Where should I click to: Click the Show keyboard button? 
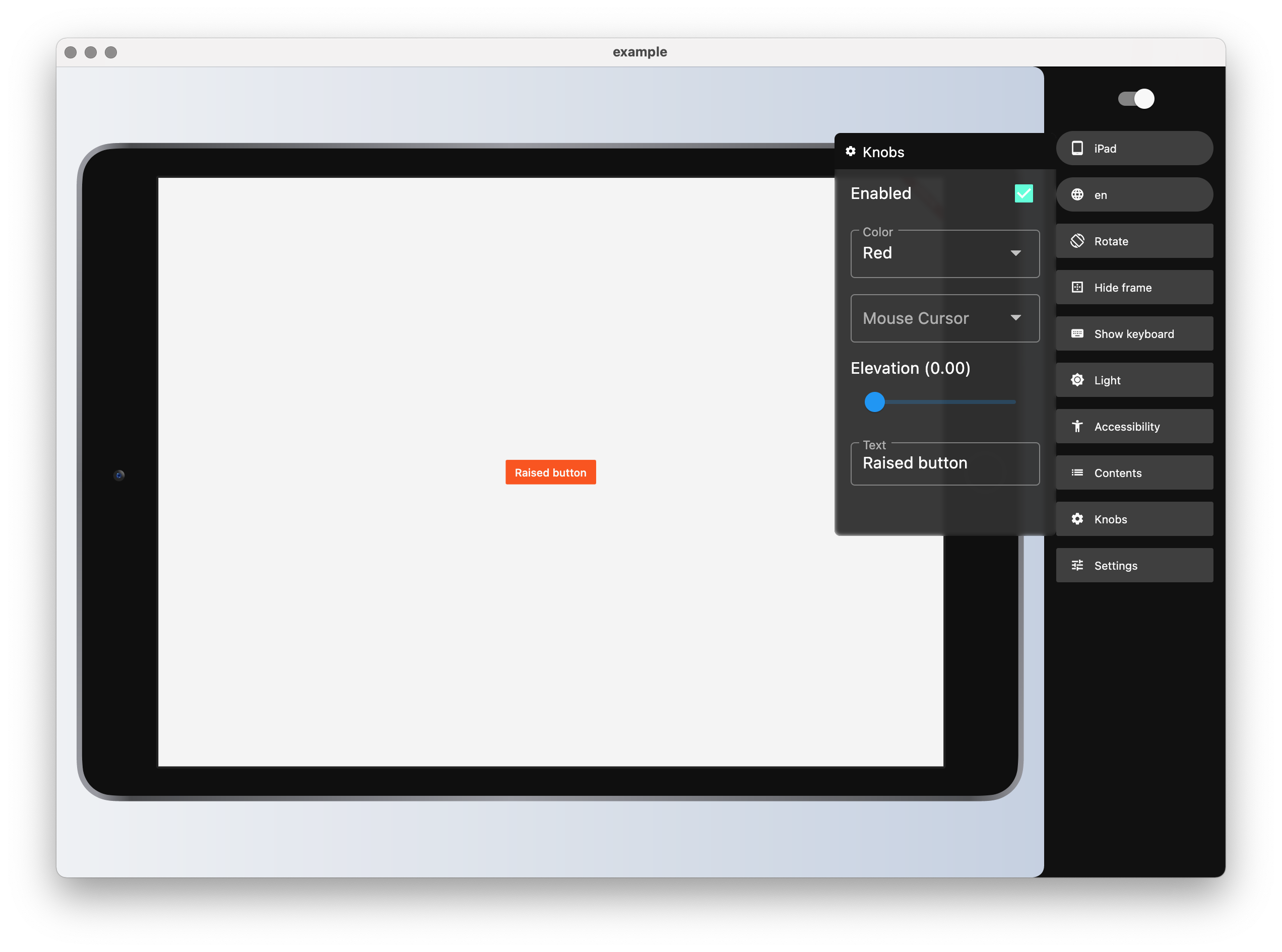tap(1133, 333)
